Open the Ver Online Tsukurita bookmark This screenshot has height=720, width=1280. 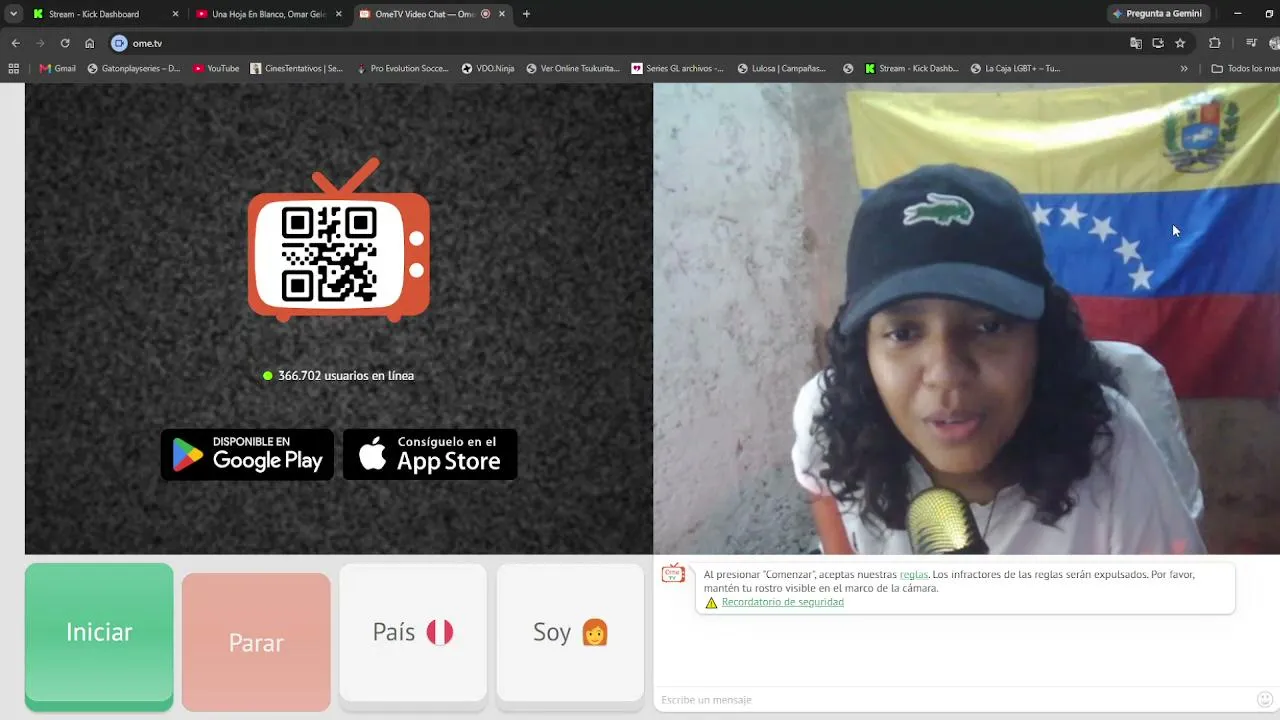573,69
